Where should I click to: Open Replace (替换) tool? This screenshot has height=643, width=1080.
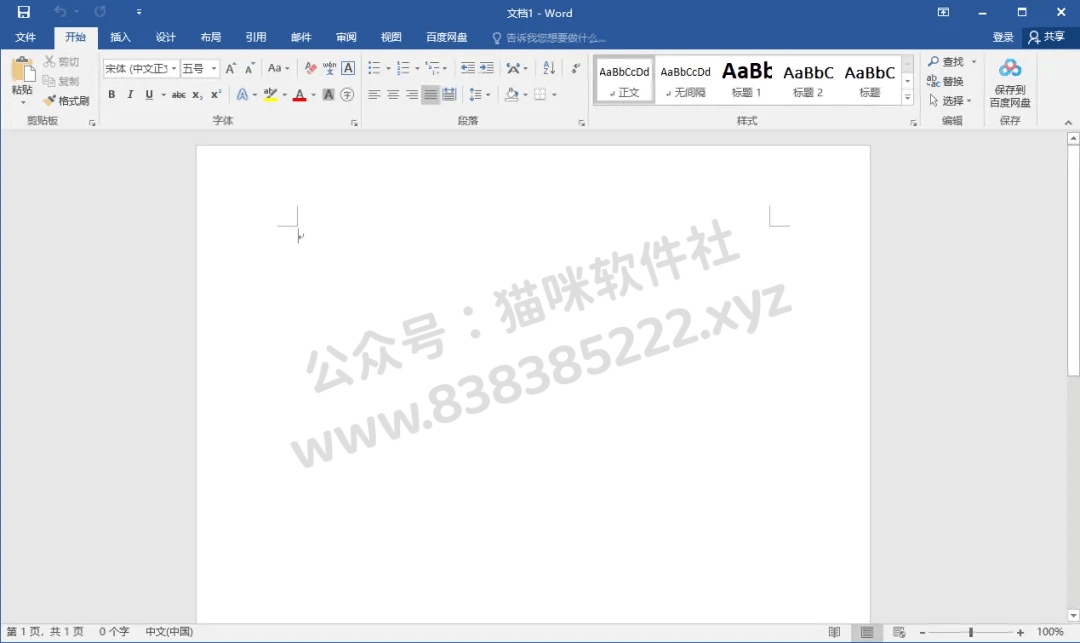pyautogui.click(x=946, y=81)
